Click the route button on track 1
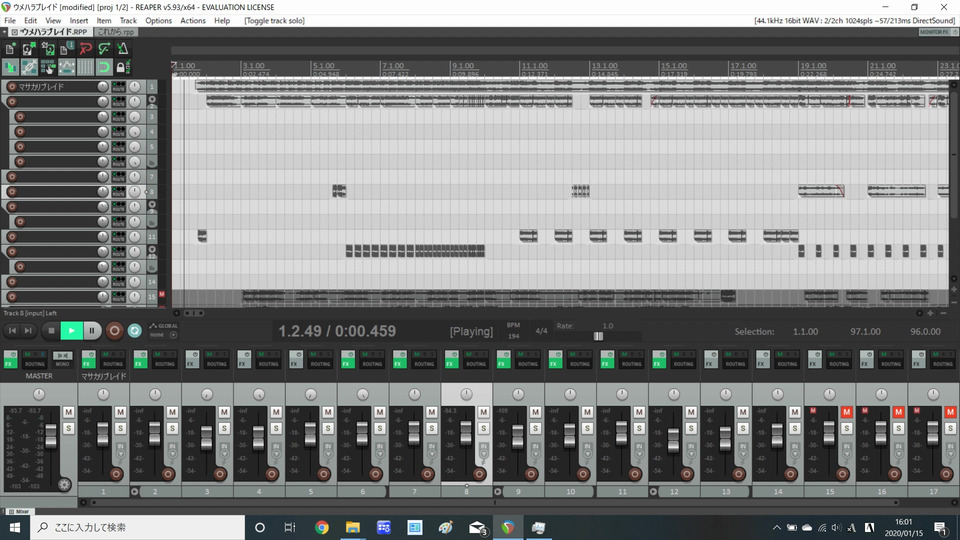Viewport: 960px width, 540px height. (118, 86)
